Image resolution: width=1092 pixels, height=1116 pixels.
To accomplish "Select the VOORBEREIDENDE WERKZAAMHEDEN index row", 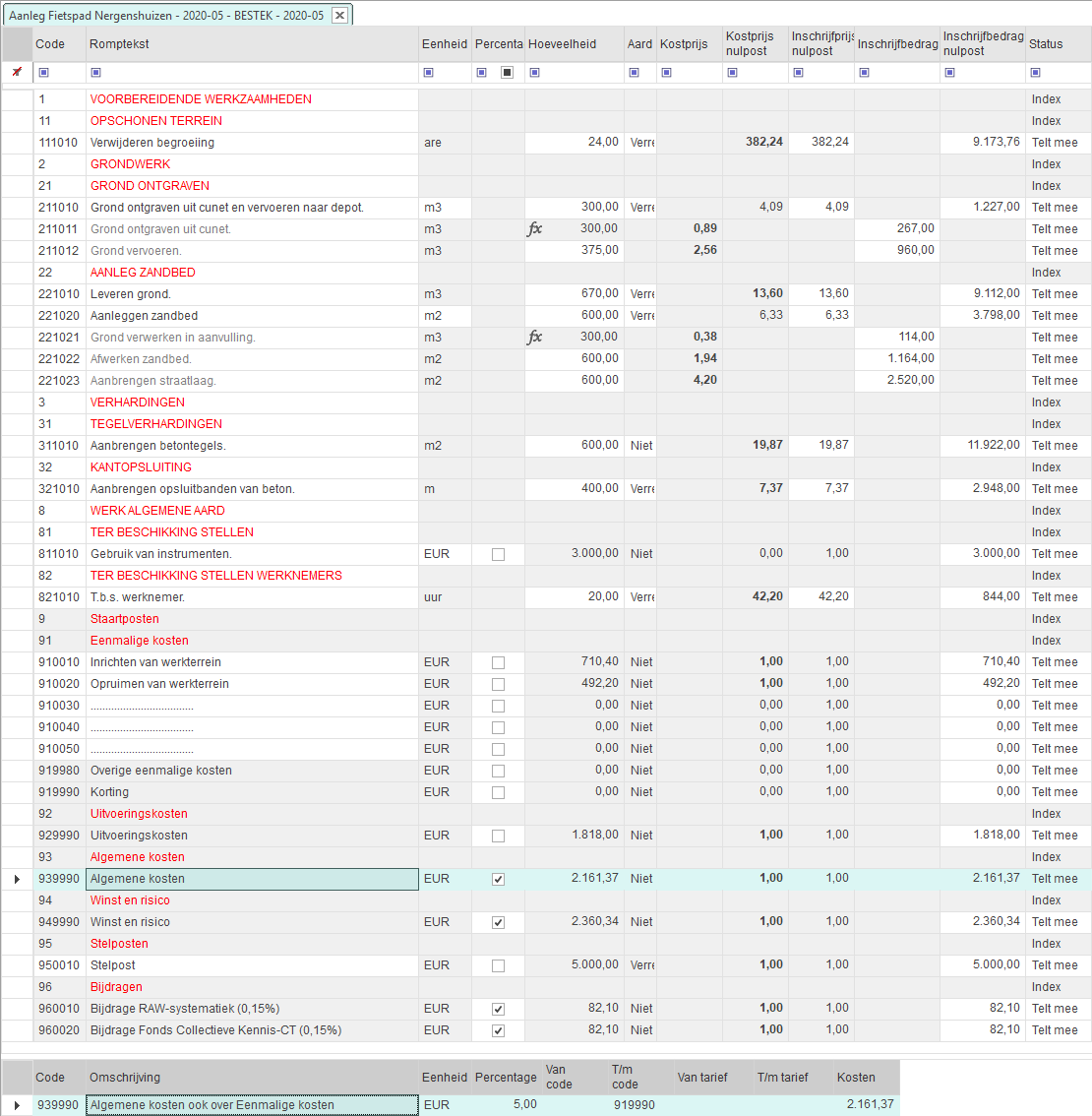I will 201,99.
